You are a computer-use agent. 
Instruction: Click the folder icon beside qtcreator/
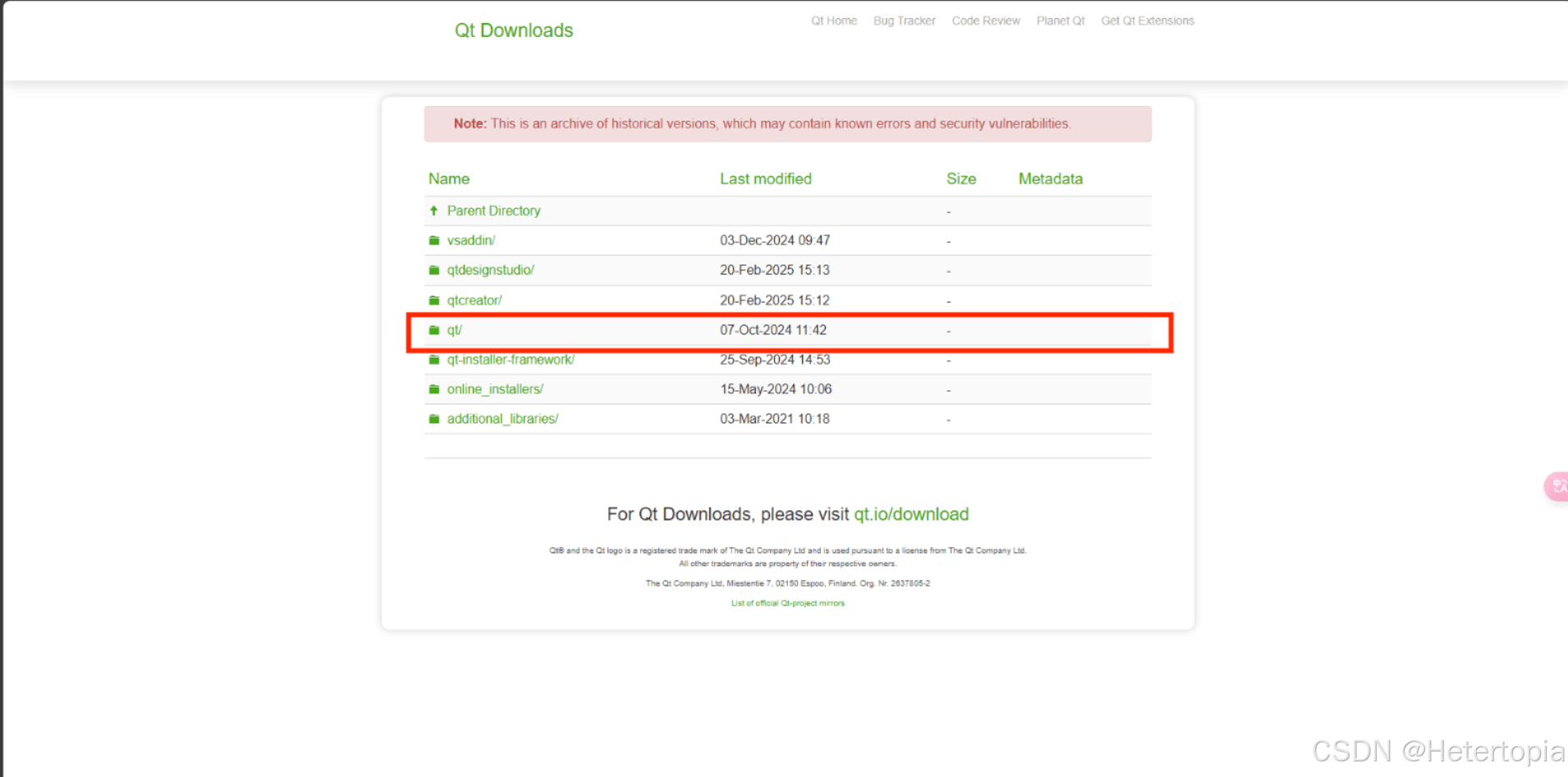pos(434,301)
